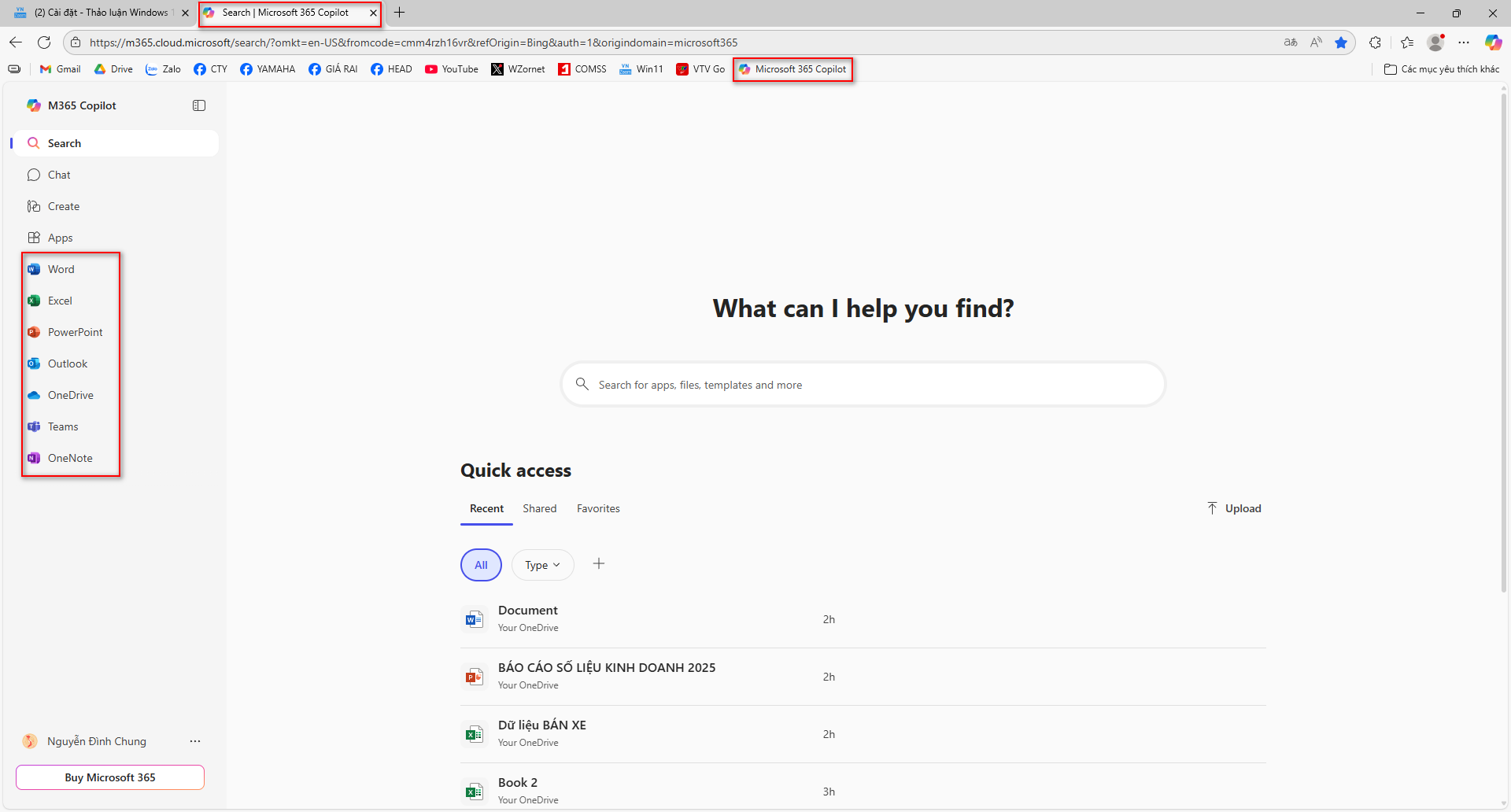Open the Favorites hub icon
The height and width of the screenshot is (812, 1511).
pyautogui.click(x=1407, y=42)
